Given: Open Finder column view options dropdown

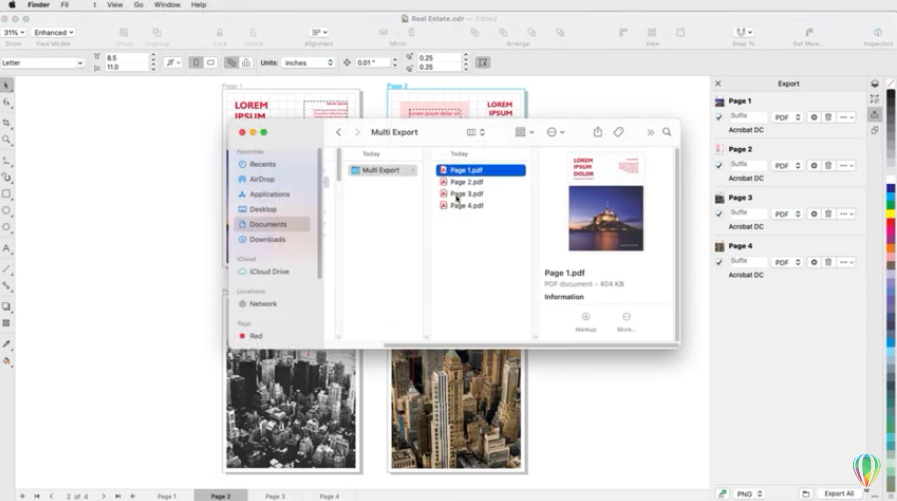Looking at the screenshot, I should [x=476, y=132].
